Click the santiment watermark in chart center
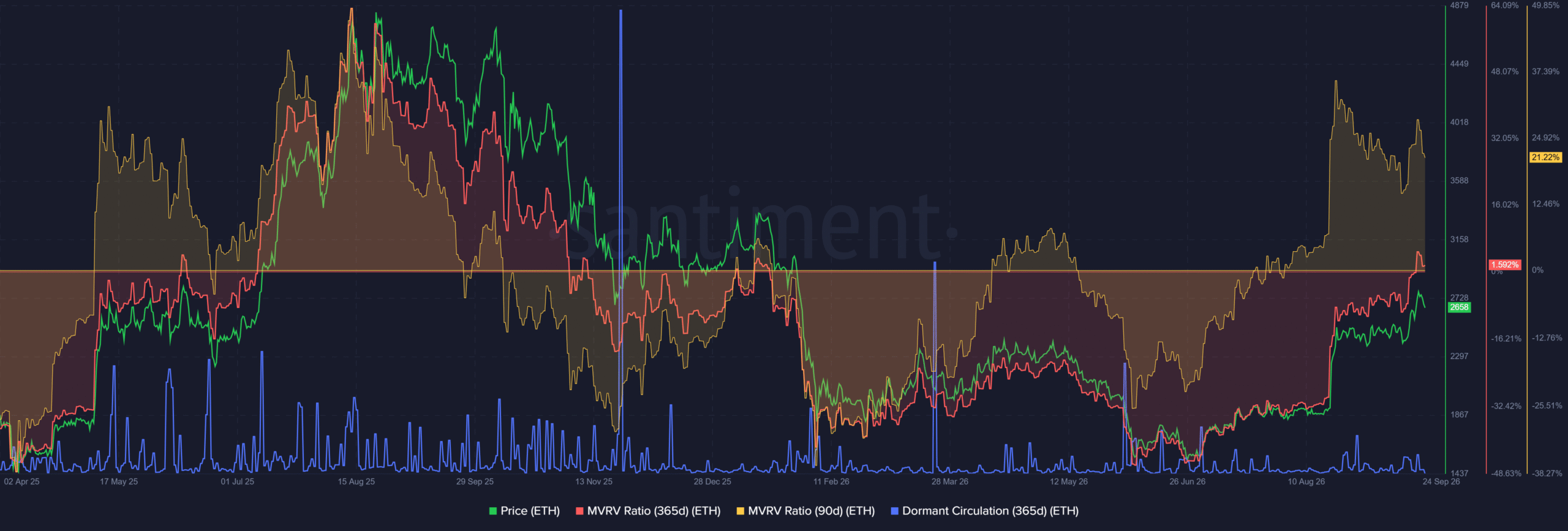 click(x=755, y=224)
